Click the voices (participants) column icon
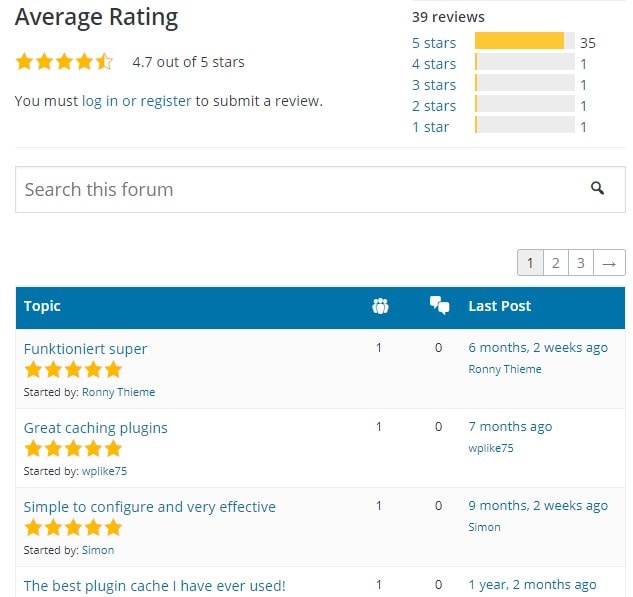 pyautogui.click(x=380, y=306)
